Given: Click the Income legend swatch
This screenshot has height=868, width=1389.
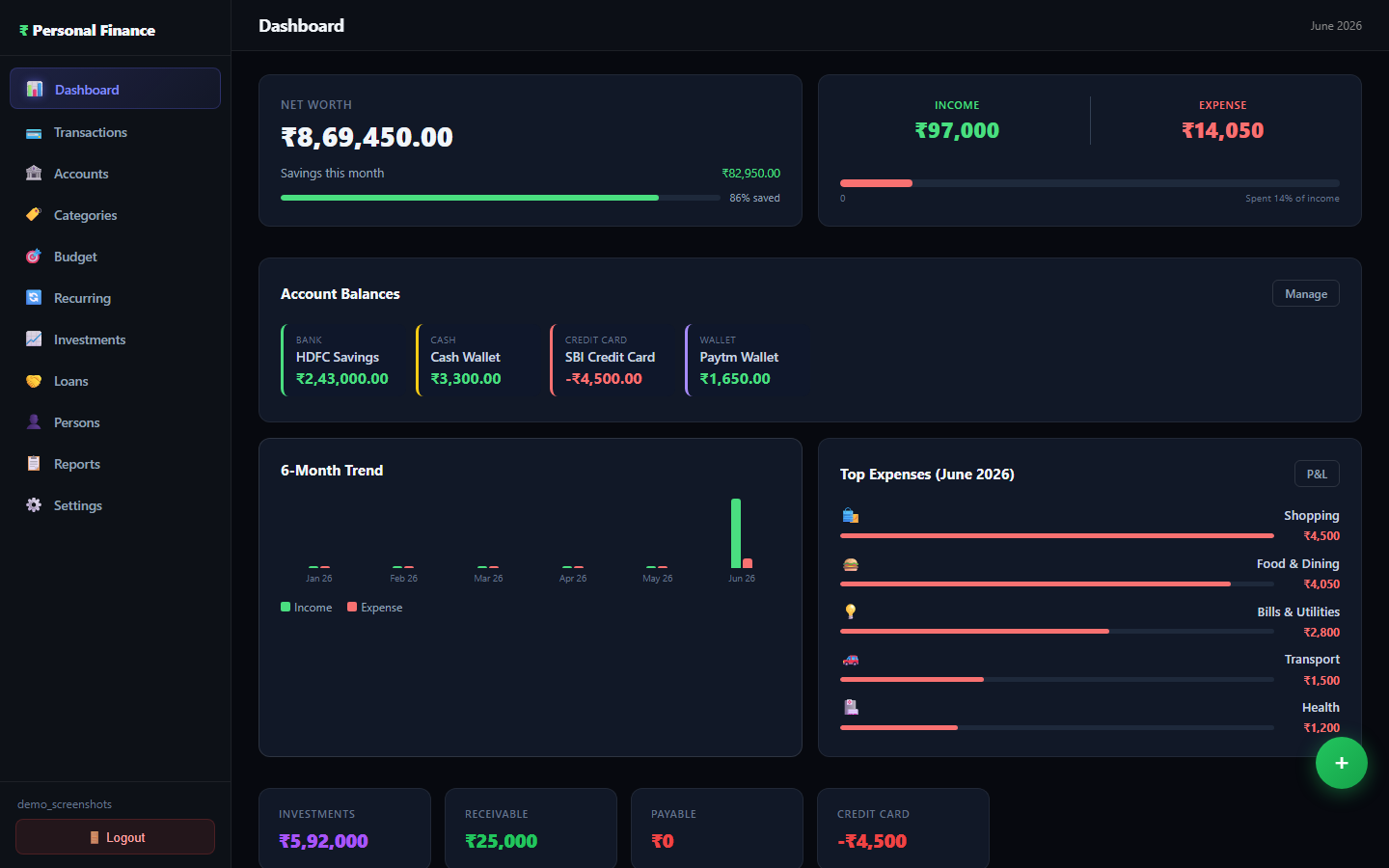Looking at the screenshot, I should pos(286,607).
